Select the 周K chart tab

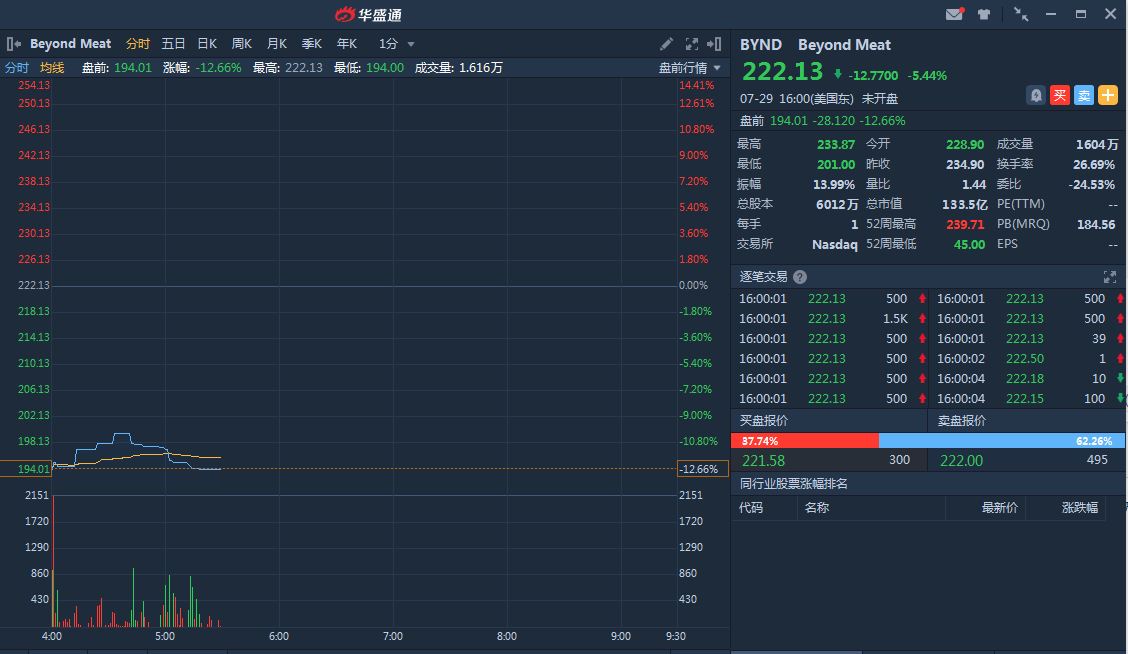[x=242, y=44]
